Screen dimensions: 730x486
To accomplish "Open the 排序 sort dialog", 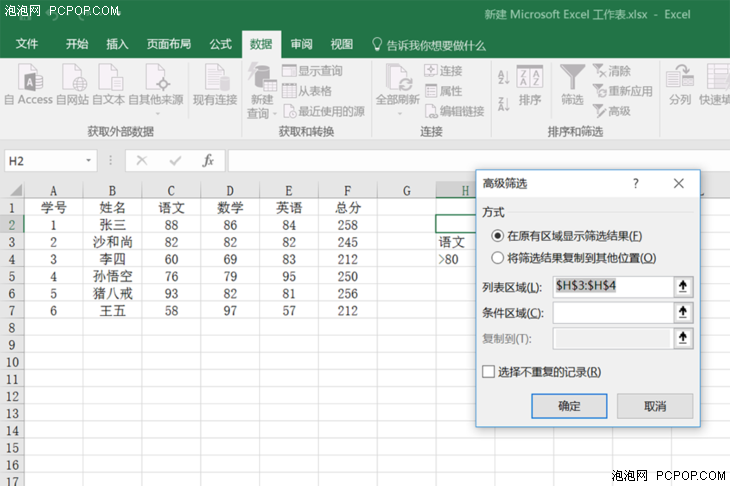I will point(530,86).
